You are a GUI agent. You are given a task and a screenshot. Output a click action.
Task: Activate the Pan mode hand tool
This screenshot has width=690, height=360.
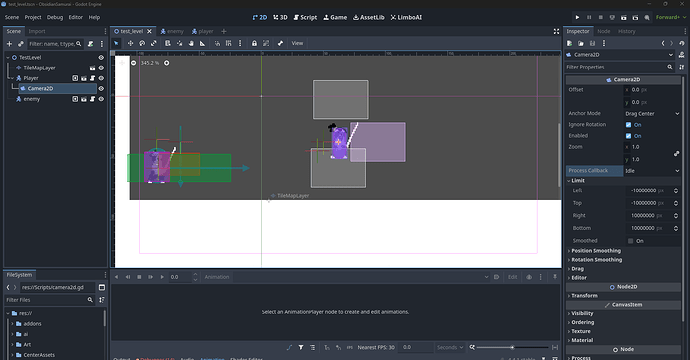coord(191,43)
